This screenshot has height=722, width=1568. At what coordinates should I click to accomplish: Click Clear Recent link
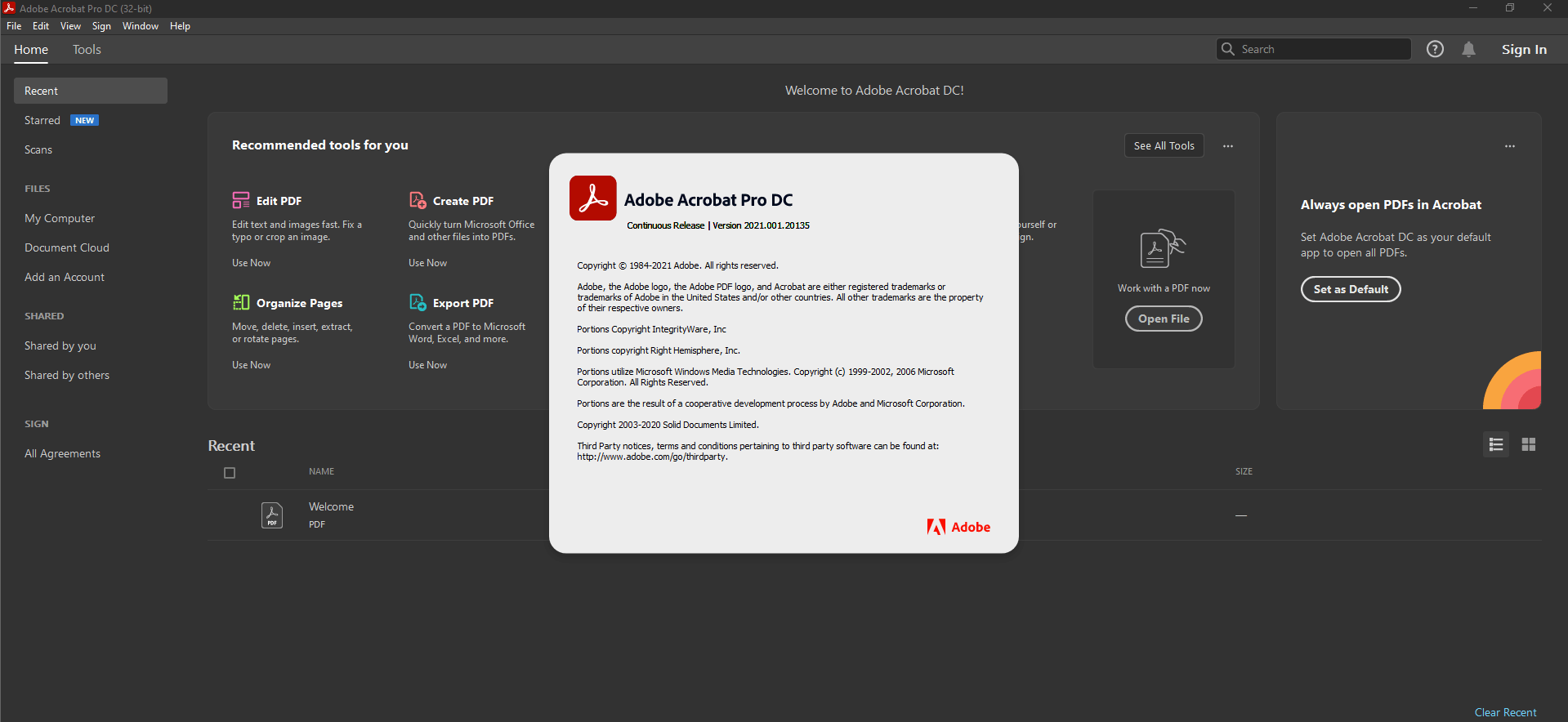point(1505,712)
